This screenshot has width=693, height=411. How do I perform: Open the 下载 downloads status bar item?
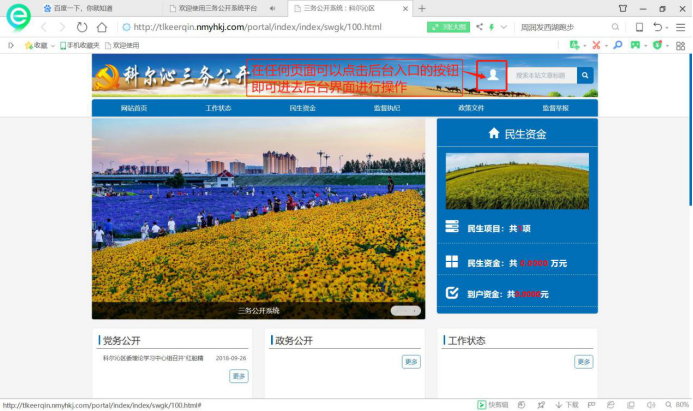coord(567,405)
